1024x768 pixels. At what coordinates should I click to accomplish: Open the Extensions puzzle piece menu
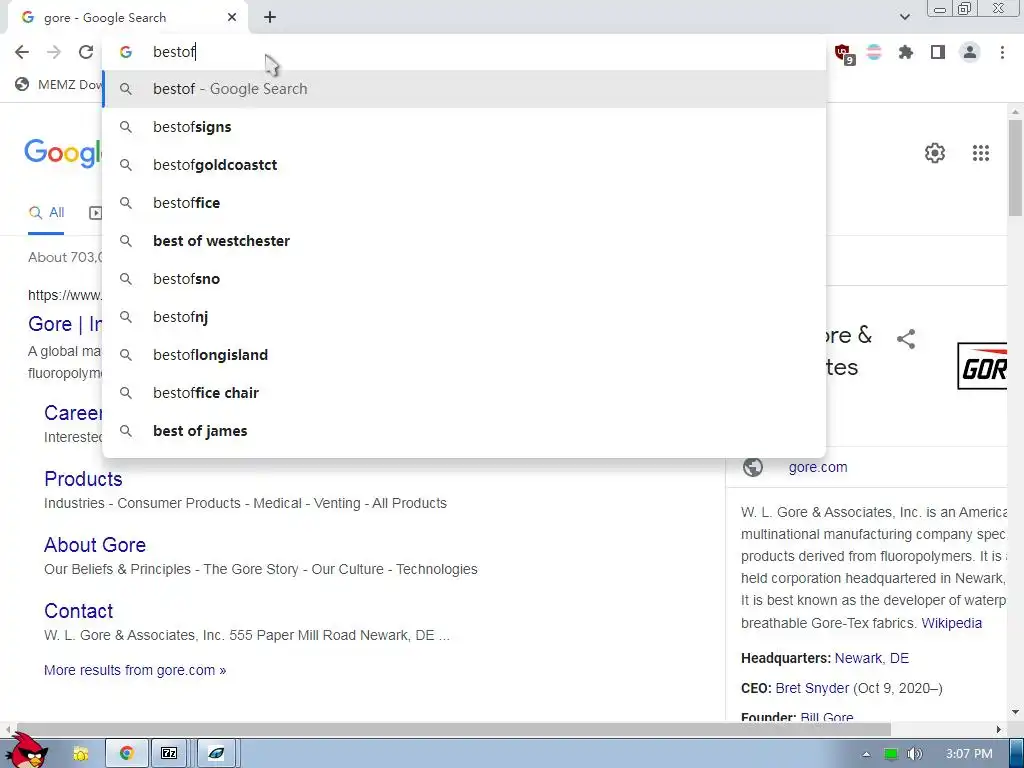[906, 52]
